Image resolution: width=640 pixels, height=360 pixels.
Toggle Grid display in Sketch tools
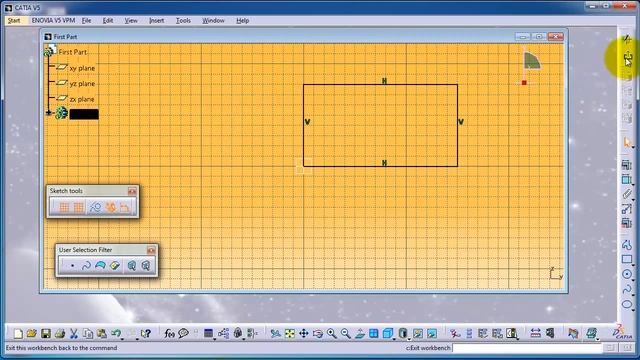[64, 207]
